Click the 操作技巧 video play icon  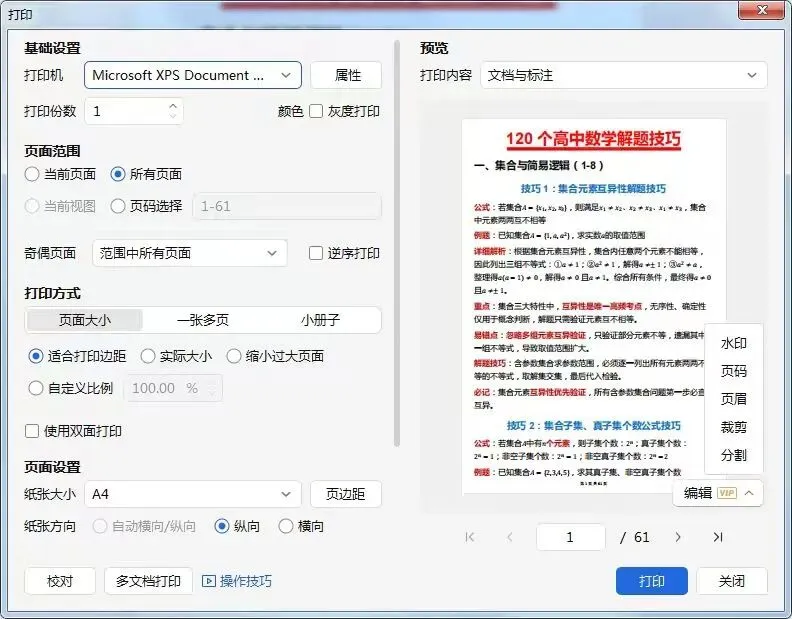point(209,581)
